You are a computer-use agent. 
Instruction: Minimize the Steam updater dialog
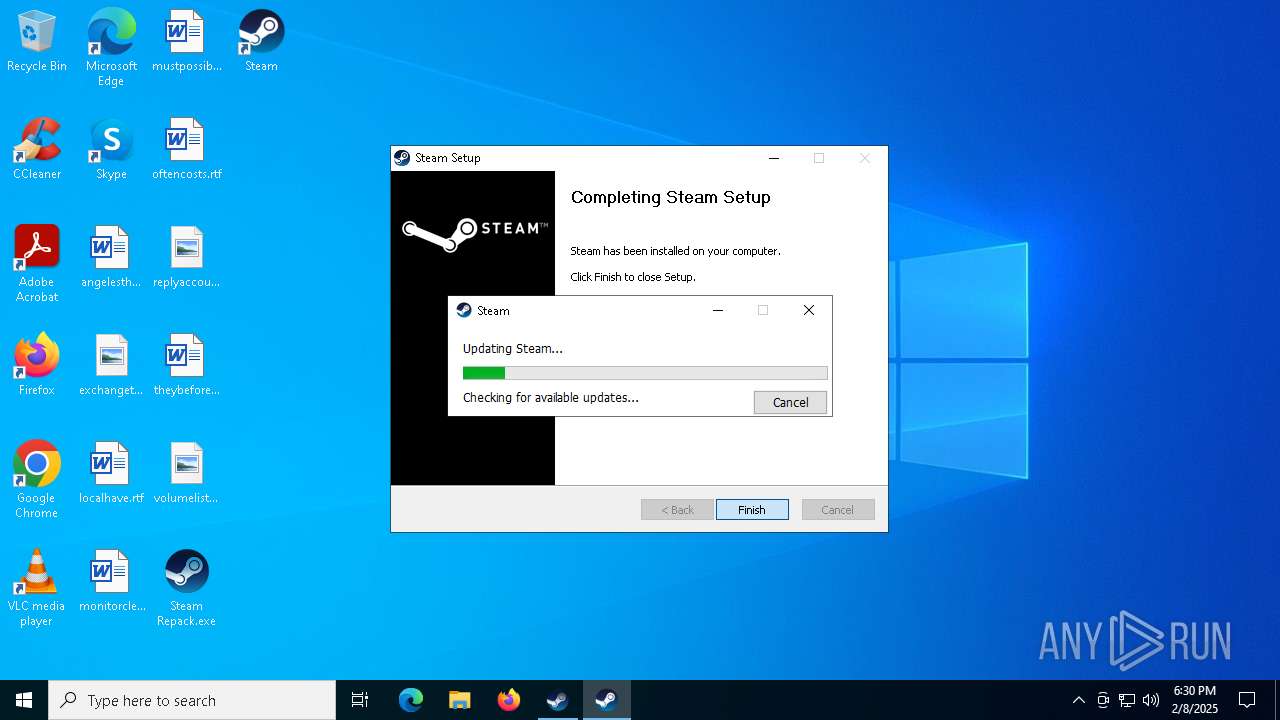tap(717, 311)
